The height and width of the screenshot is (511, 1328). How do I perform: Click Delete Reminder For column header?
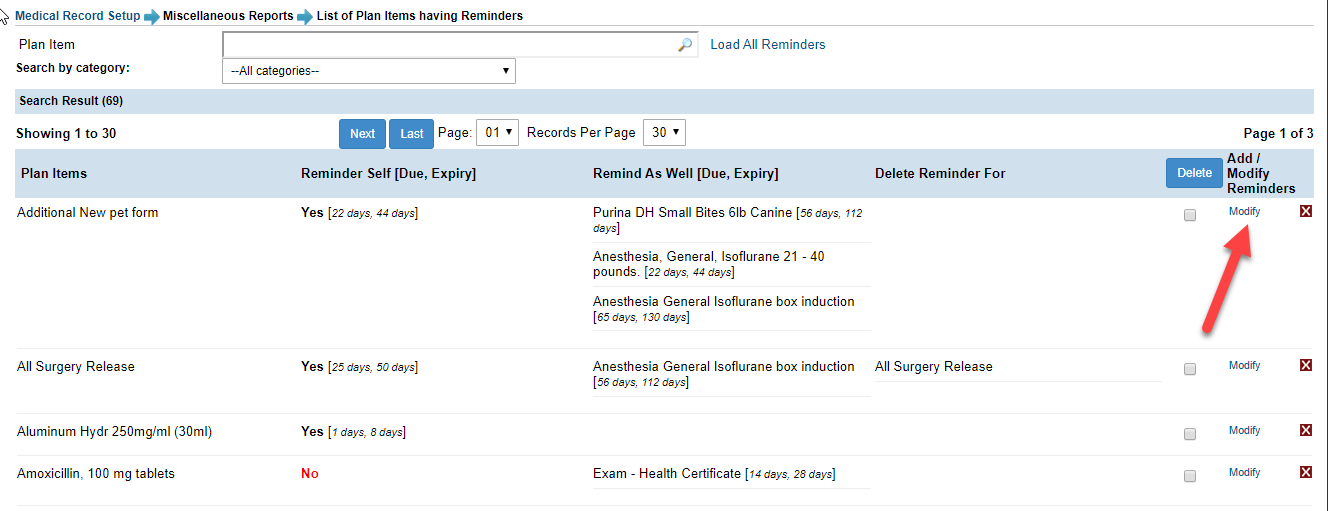coord(940,174)
